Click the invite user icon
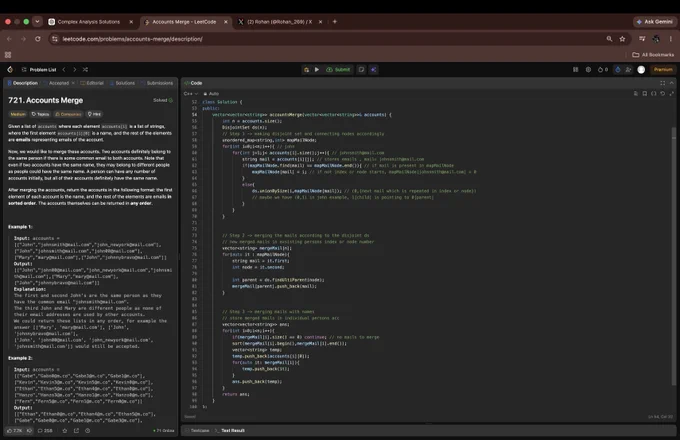The height and width of the screenshot is (440, 680). point(628,69)
